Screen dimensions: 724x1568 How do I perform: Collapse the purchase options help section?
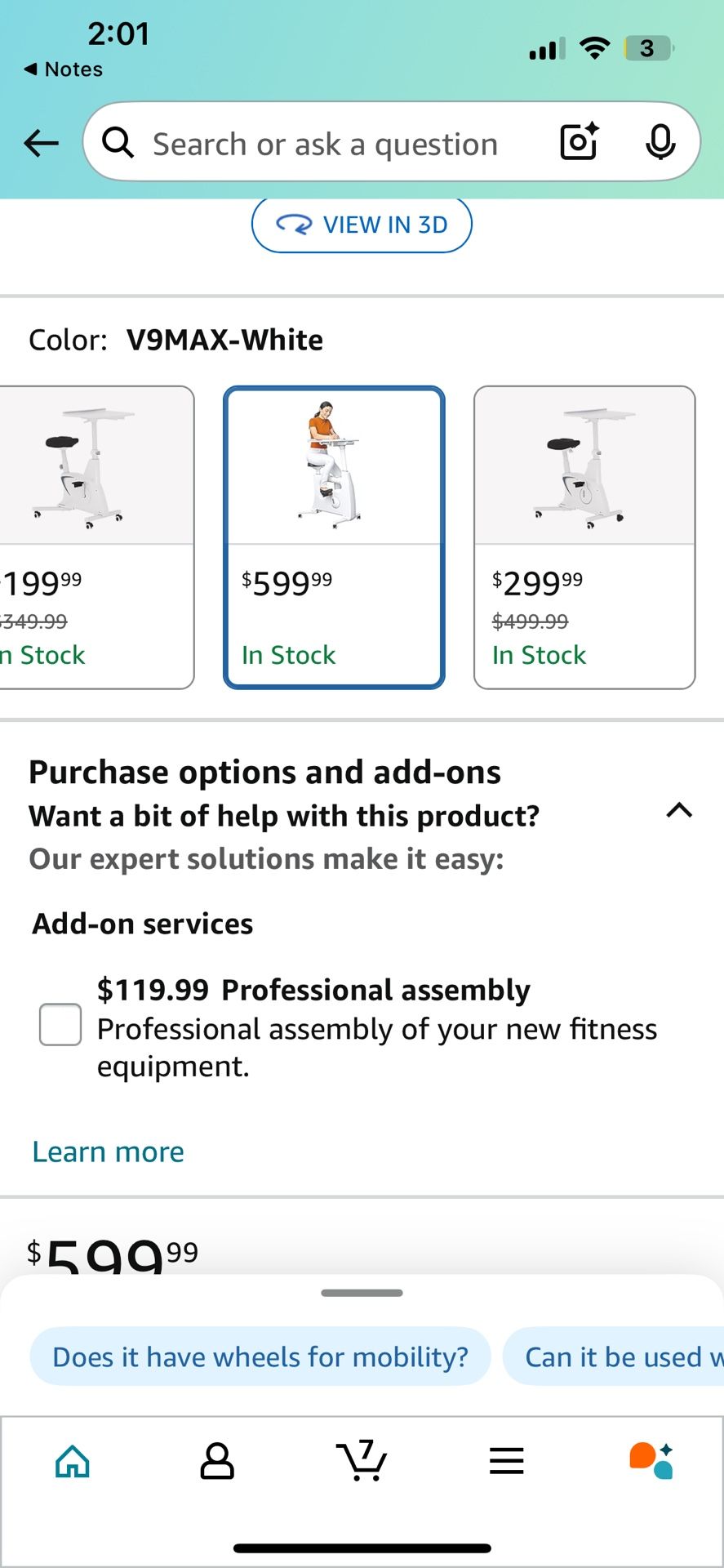point(678,810)
